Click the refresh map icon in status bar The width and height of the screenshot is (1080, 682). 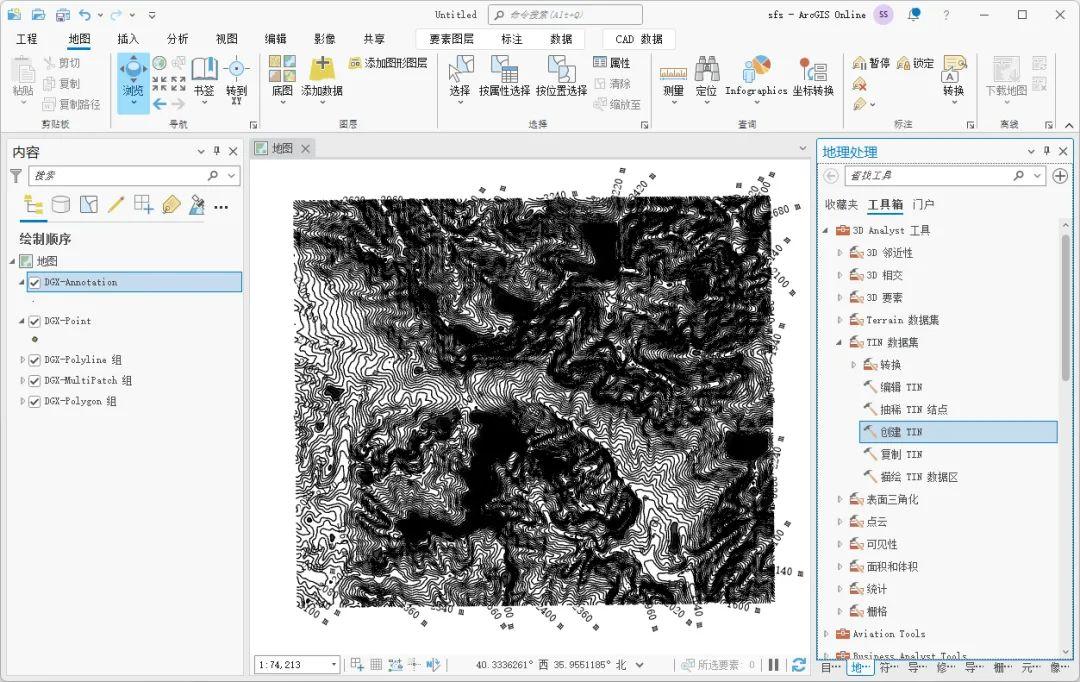799,665
